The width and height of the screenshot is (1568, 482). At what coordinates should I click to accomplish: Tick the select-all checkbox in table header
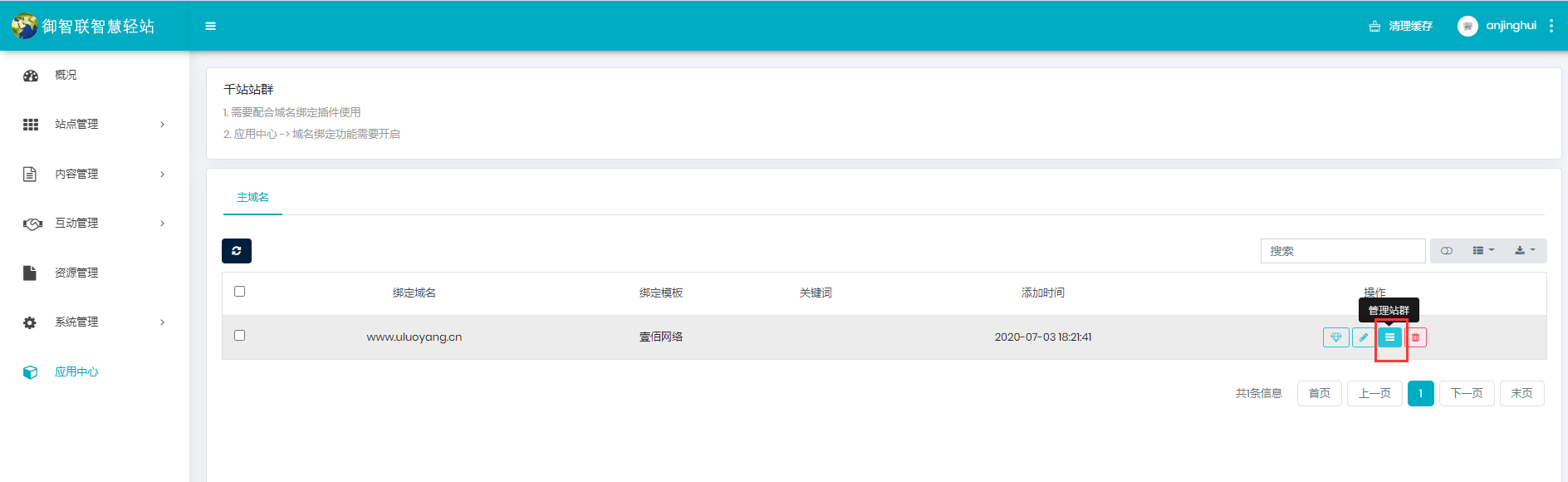[240, 292]
